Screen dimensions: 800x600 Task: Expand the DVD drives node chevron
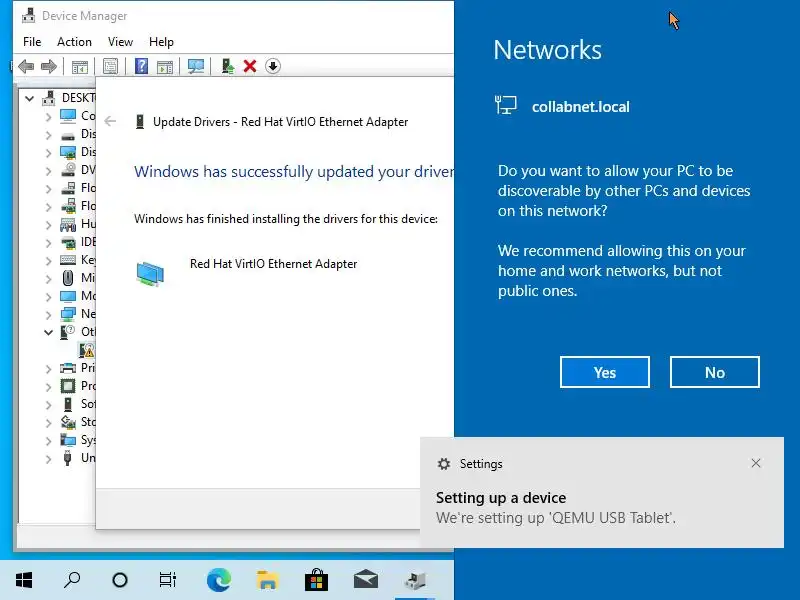[48, 171]
